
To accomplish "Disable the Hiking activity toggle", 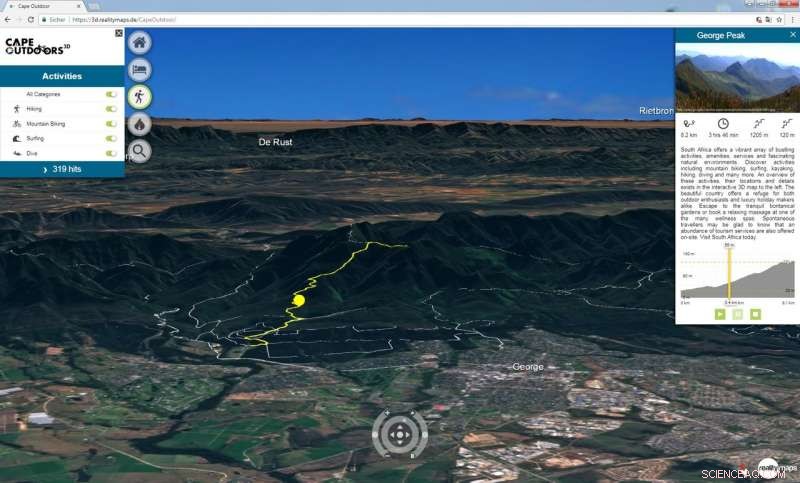I will click(111, 109).
